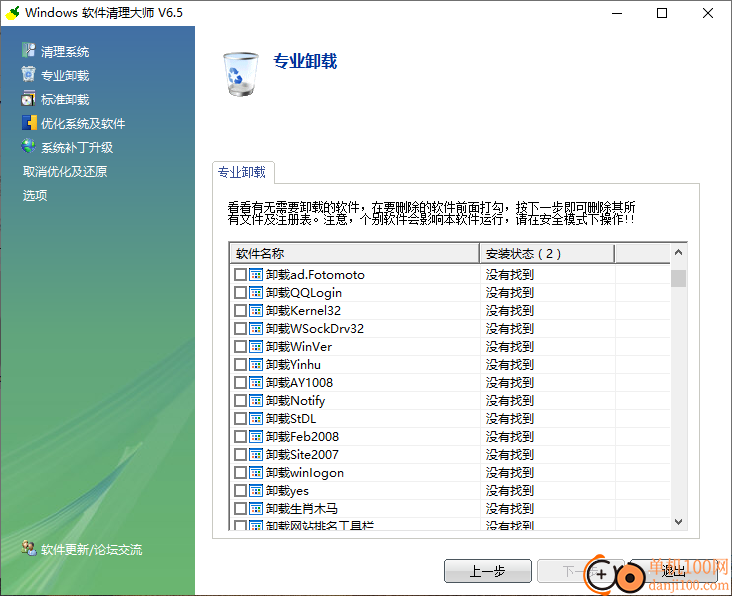This screenshot has height=596, width=732.
Task: Check the 卸载QQLogin checkbox
Action: tap(240, 293)
